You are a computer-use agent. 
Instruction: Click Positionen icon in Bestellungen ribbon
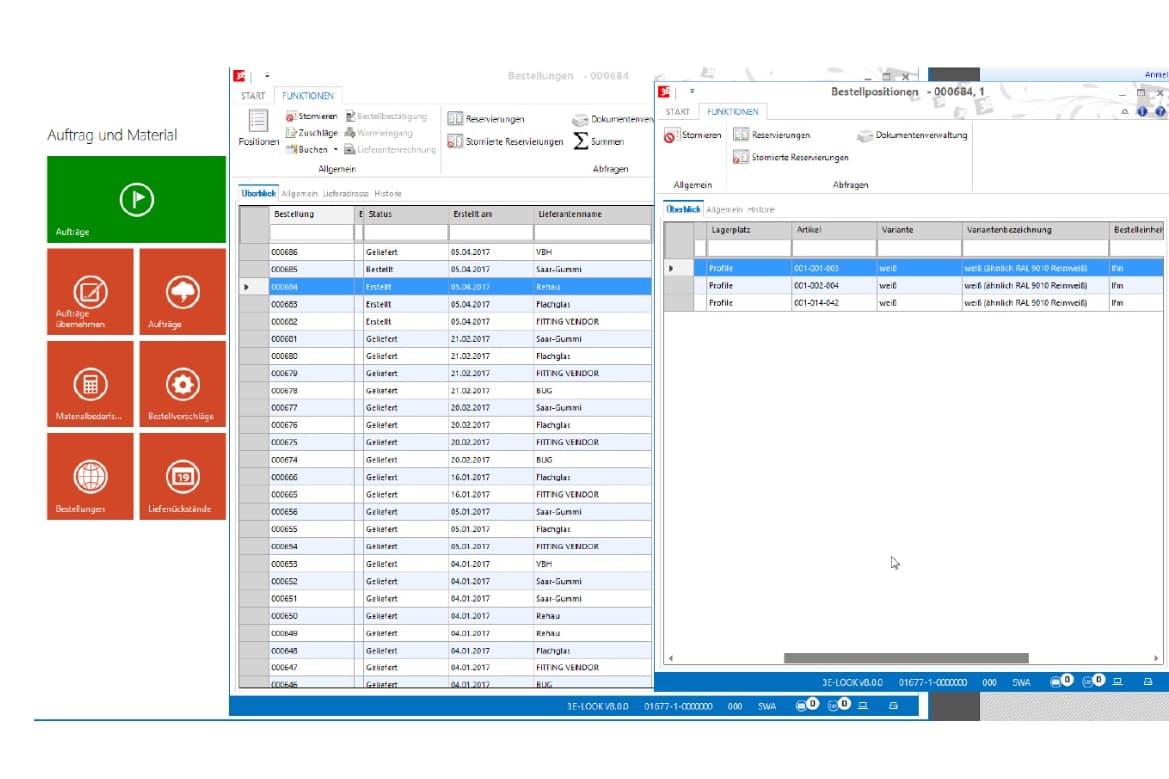pyautogui.click(x=258, y=127)
